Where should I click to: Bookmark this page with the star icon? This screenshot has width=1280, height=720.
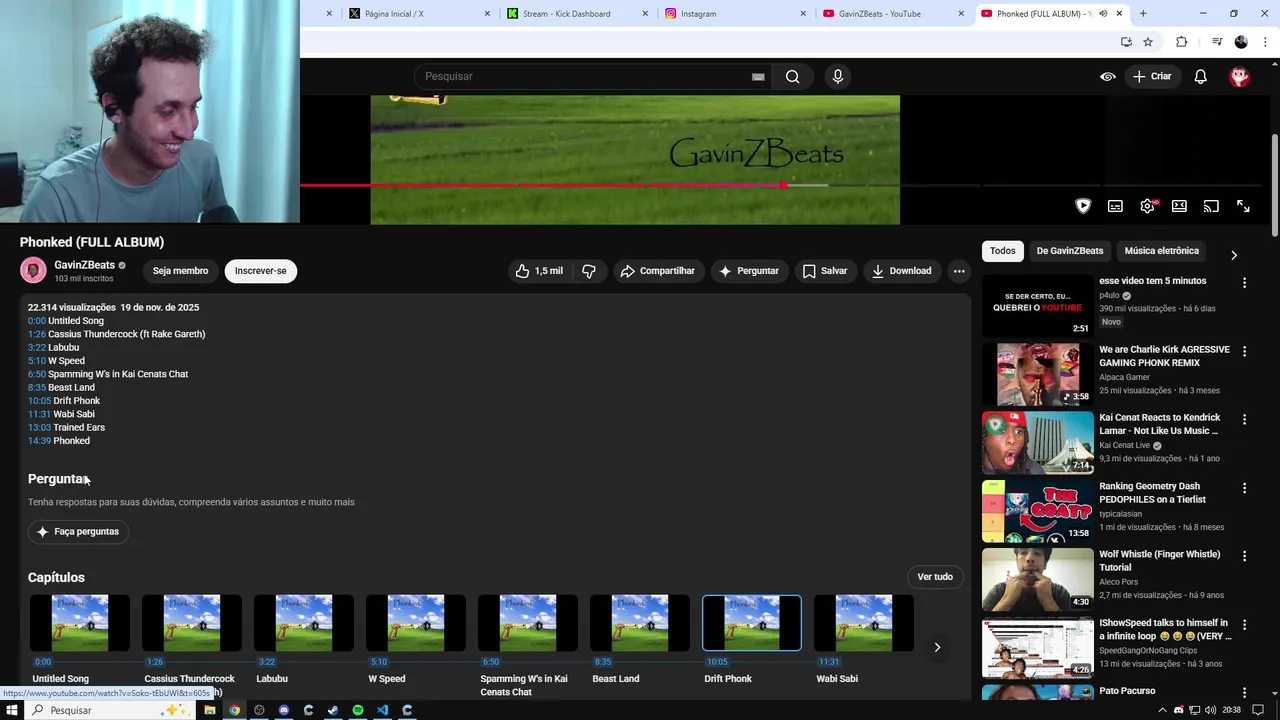tap(1148, 42)
